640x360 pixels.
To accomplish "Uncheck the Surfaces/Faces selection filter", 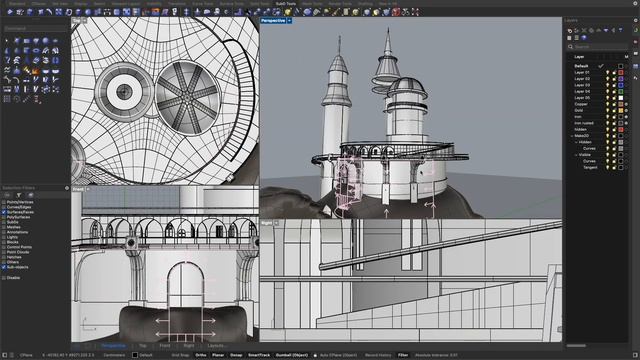I will (x=4, y=212).
